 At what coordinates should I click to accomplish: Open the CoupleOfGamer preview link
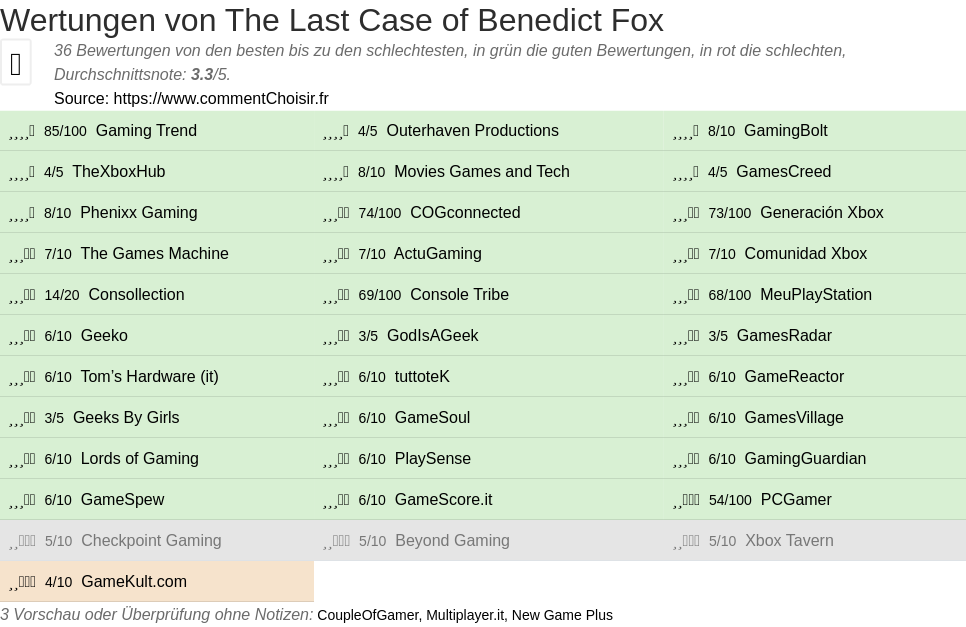click(367, 615)
